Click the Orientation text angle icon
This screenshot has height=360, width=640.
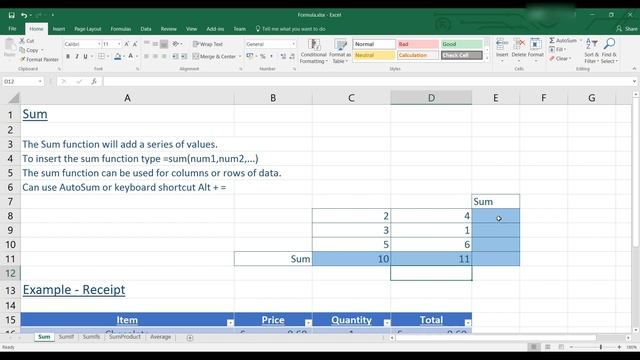pyautogui.click(x=176, y=44)
